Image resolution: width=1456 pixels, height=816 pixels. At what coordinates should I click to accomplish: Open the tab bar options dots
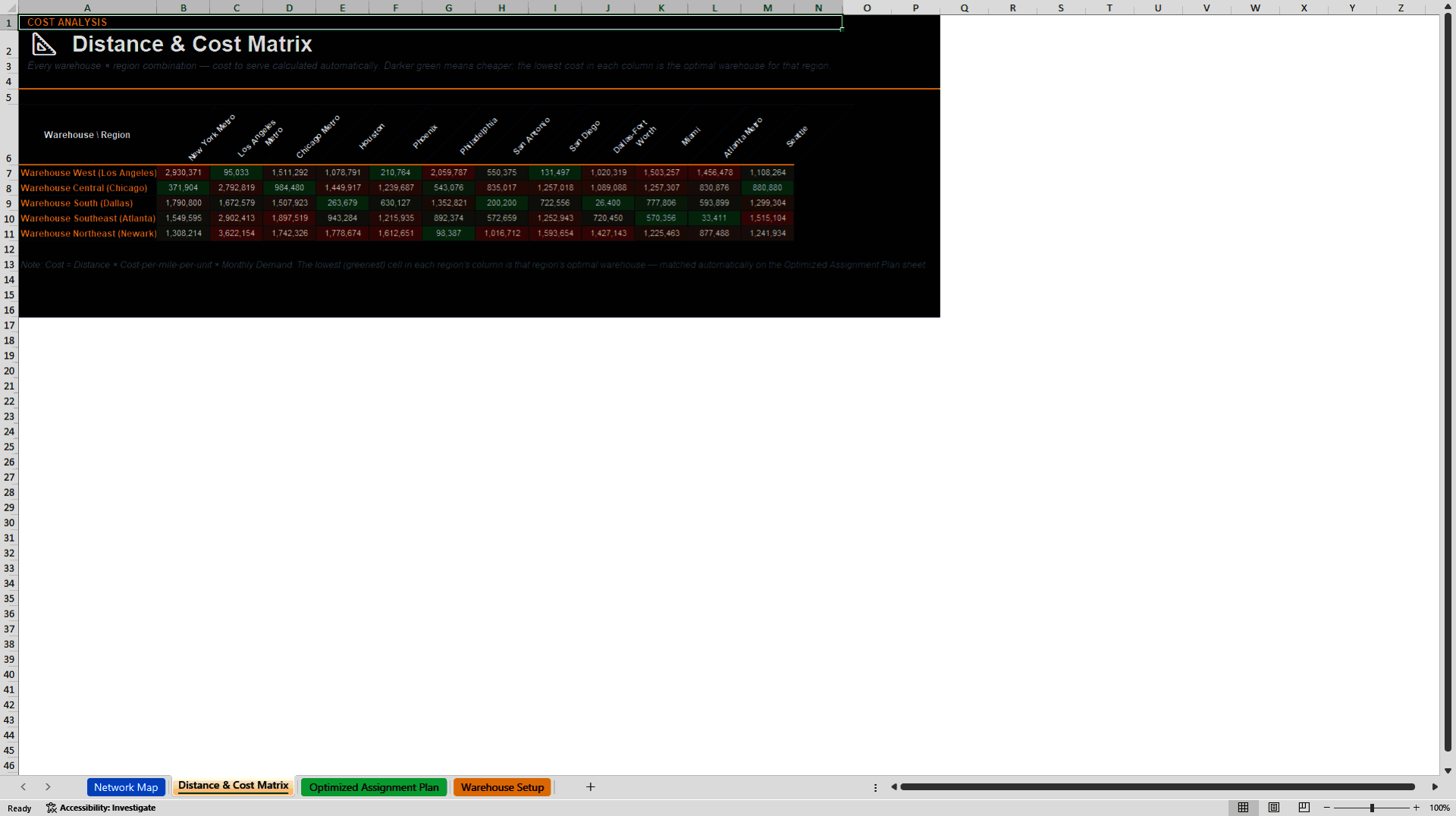(875, 787)
